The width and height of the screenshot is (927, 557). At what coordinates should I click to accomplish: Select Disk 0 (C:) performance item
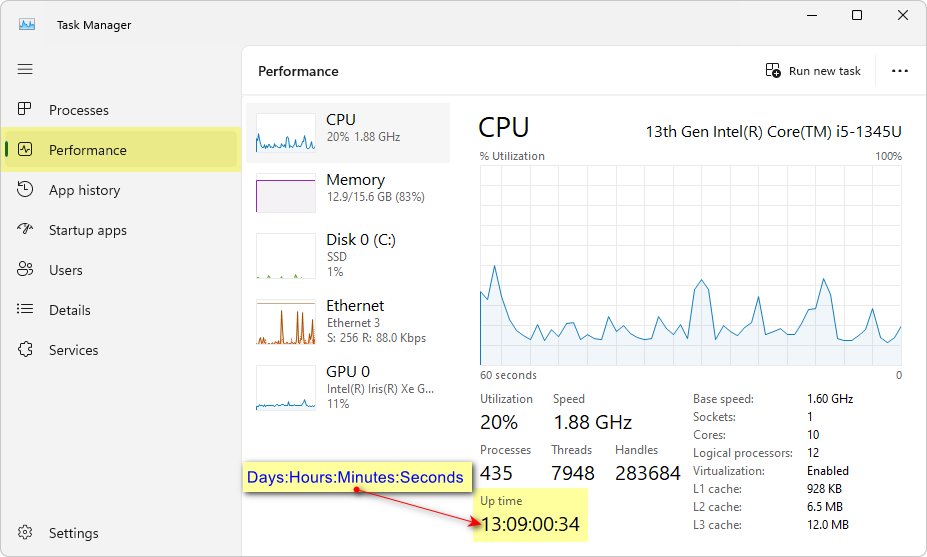(347, 255)
